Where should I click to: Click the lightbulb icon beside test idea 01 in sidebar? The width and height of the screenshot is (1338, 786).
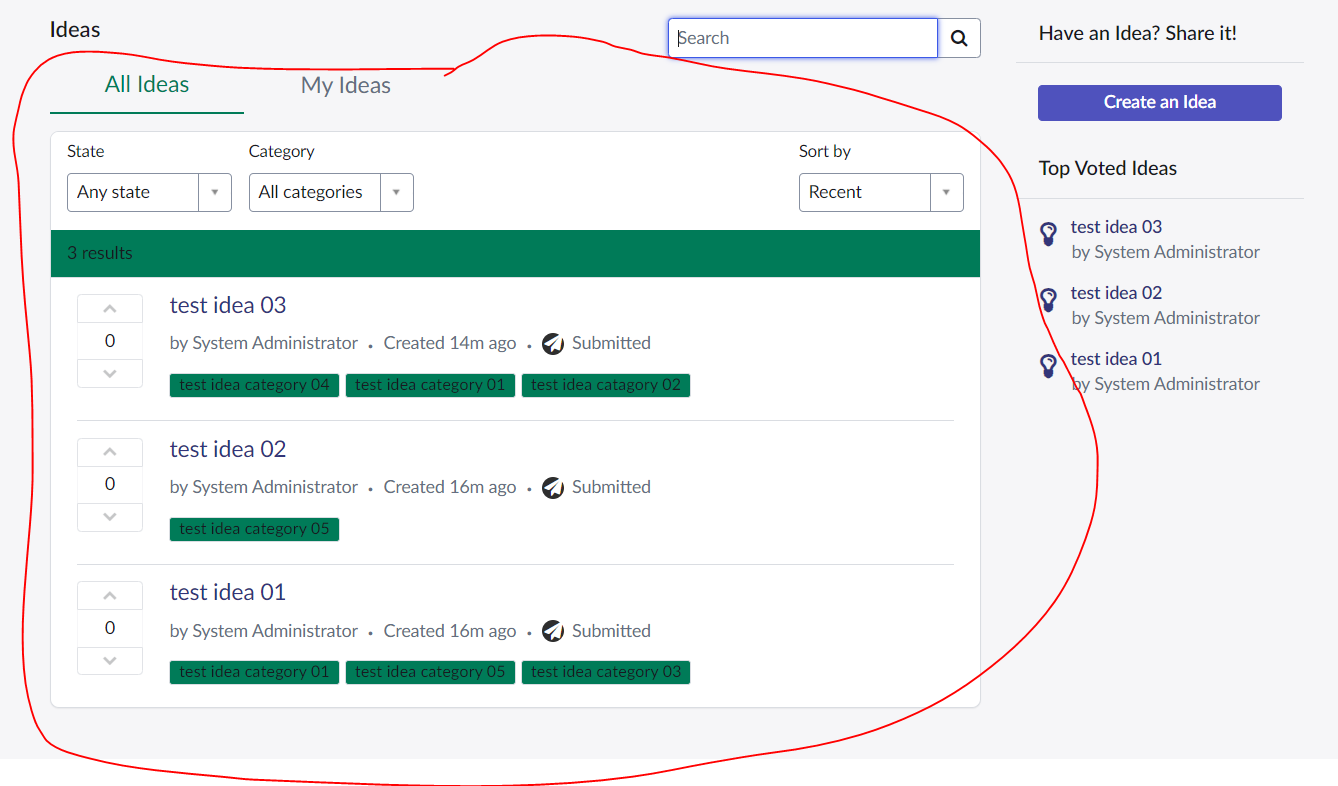click(1048, 366)
